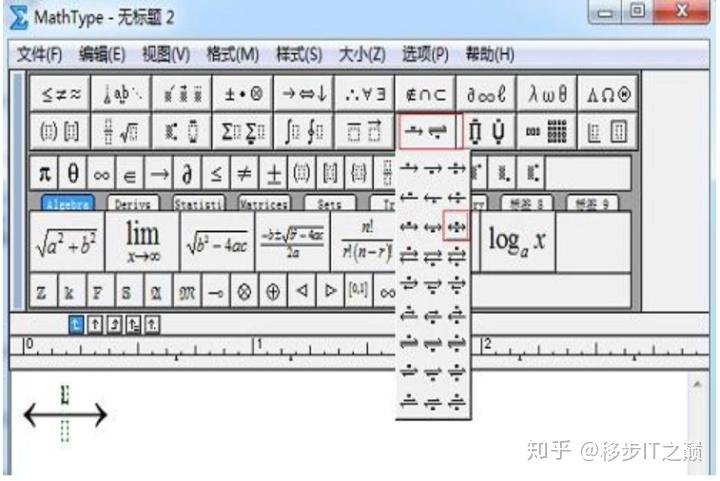
Task: Select the right-justified tab stop button
Action: 114,324
